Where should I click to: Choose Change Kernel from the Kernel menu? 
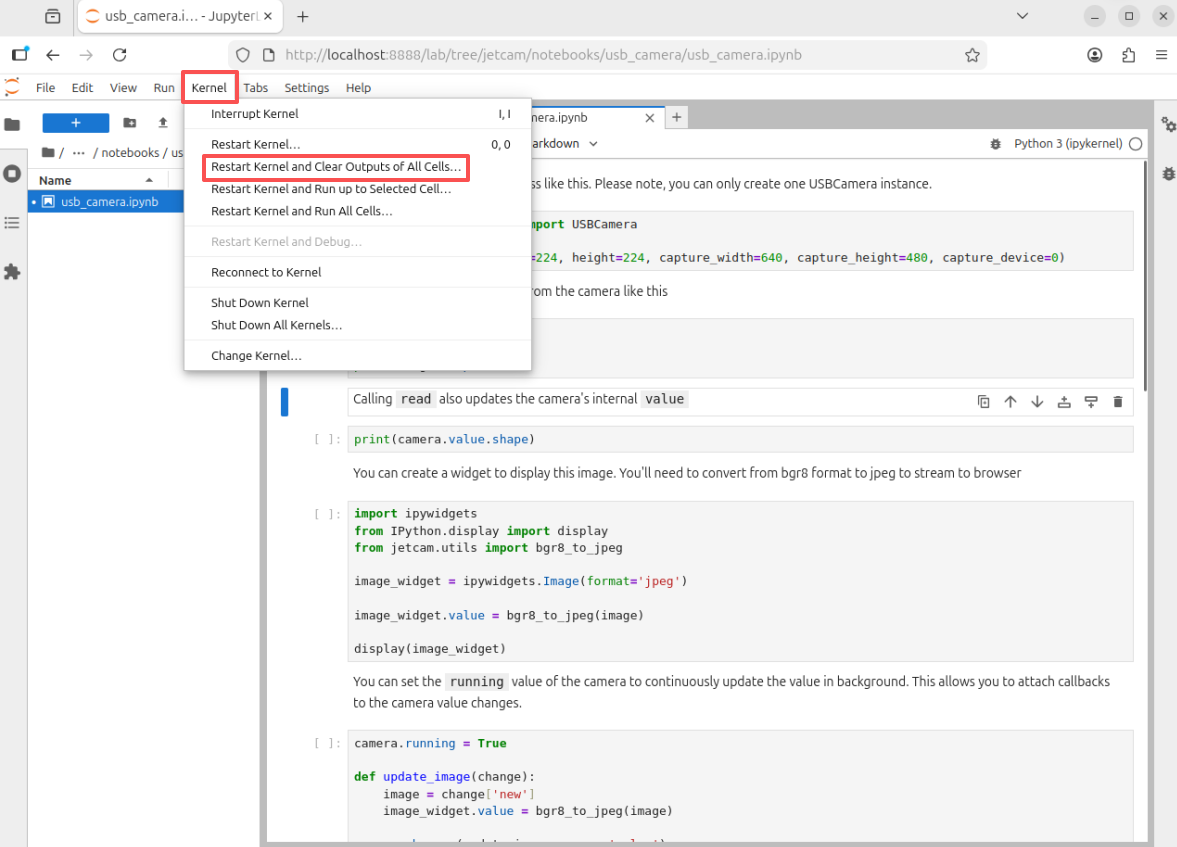pyautogui.click(x=357, y=356)
